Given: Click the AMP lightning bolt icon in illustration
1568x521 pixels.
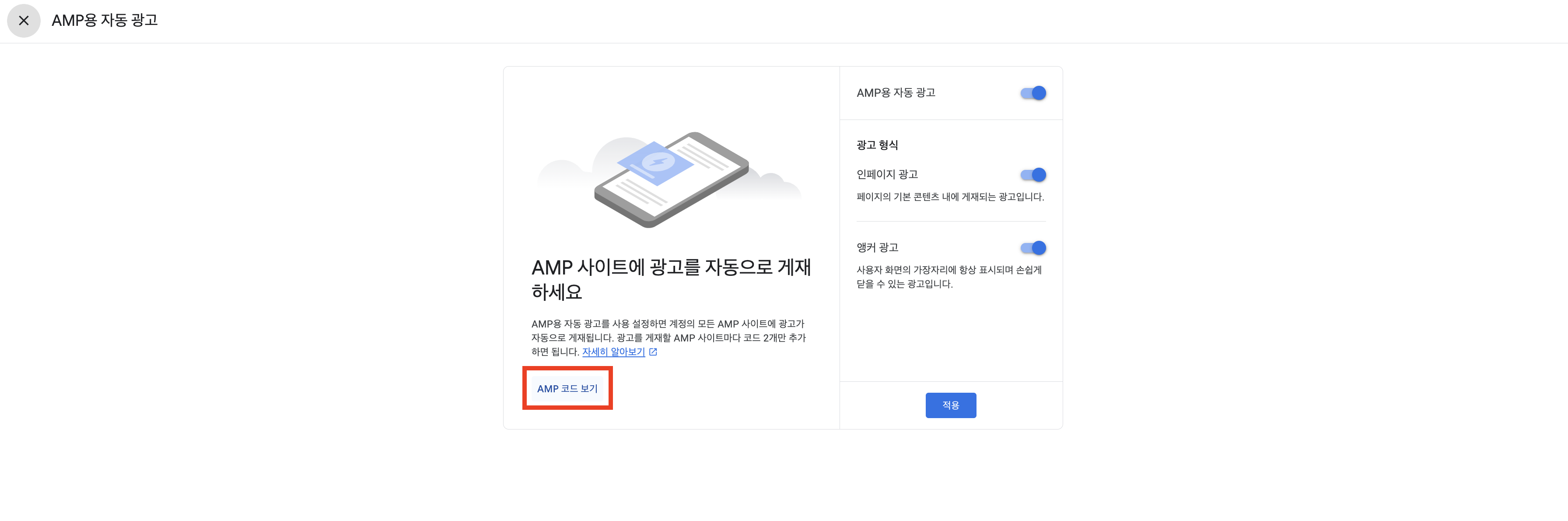Looking at the screenshot, I should tap(658, 162).
